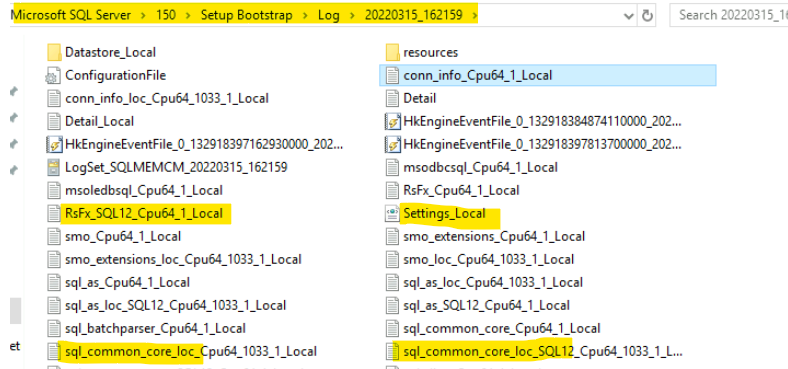Click 20220315_162159 in the address path
Image resolution: width=788 pixels, height=369 pixels.
414,16
